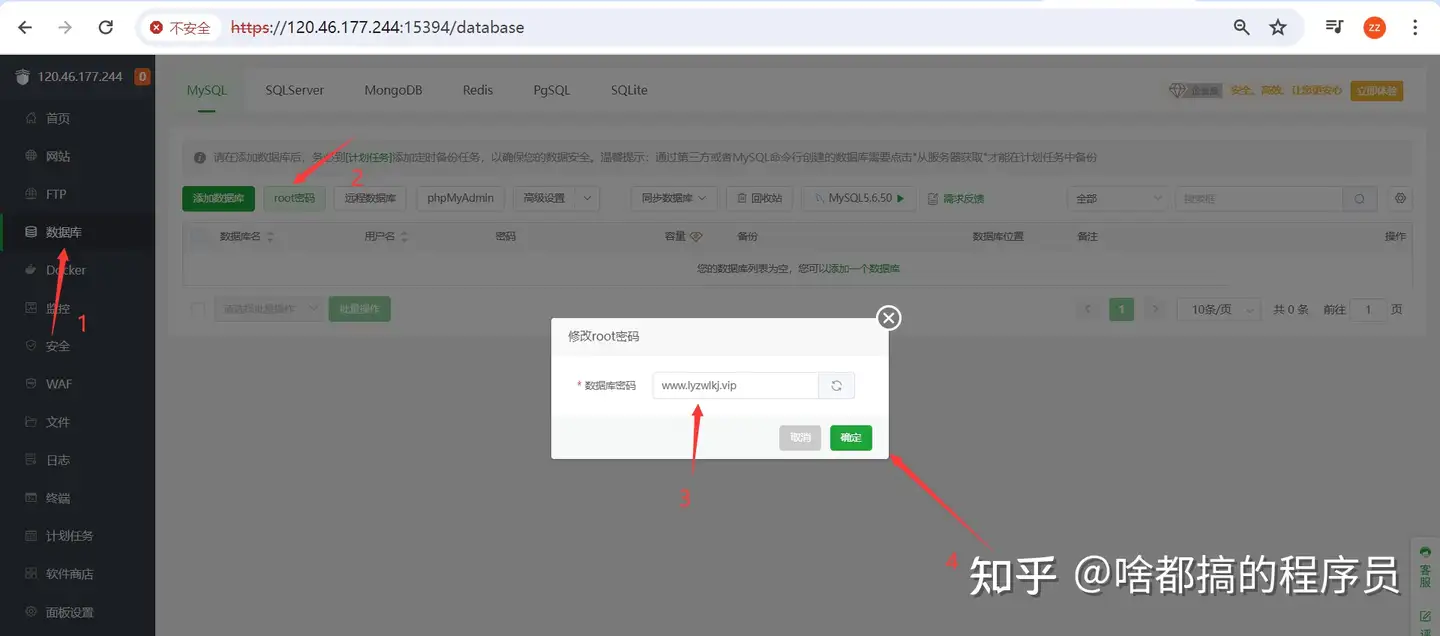Open table settings with the gear icon
This screenshot has width=1440, height=636.
click(x=1400, y=198)
